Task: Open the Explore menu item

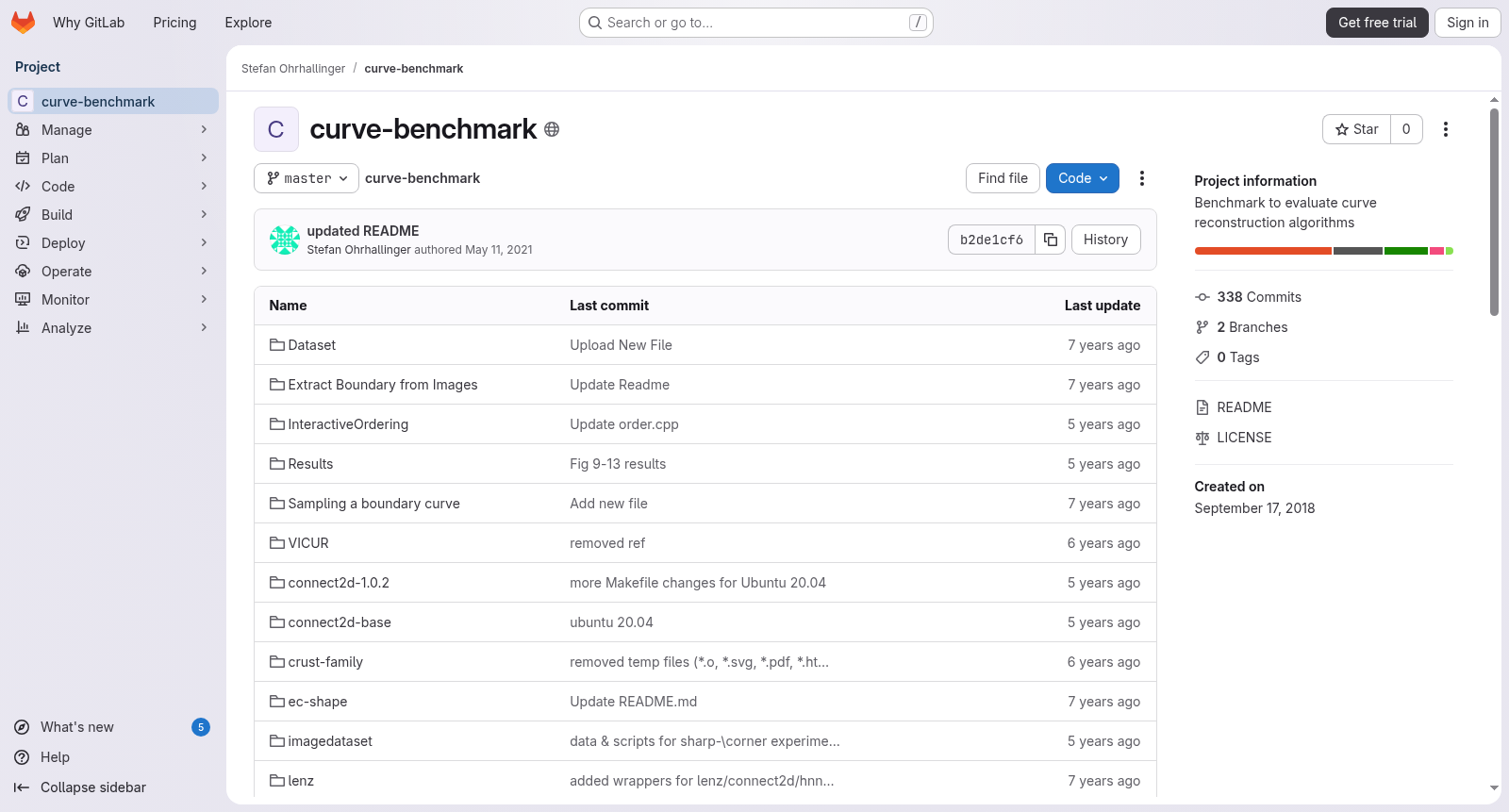Action: (248, 23)
